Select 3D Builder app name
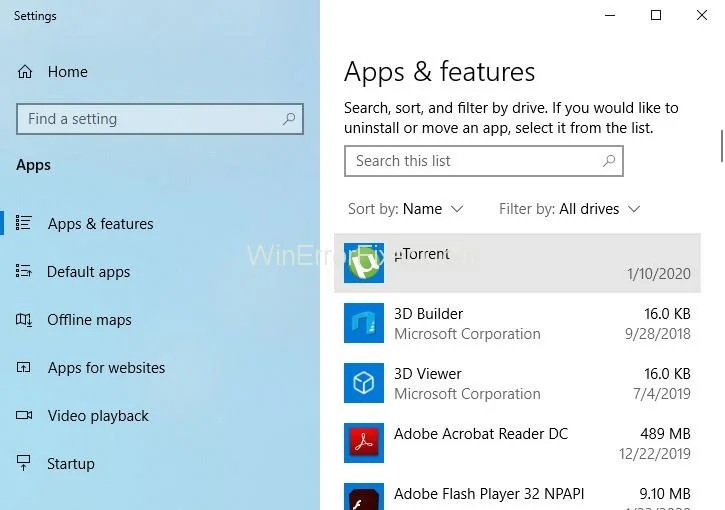 (x=428, y=314)
